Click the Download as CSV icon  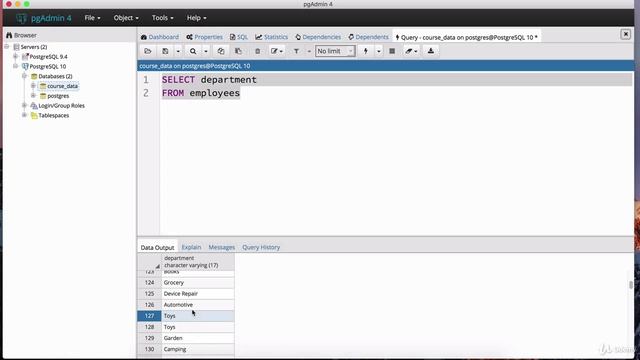click(431, 51)
